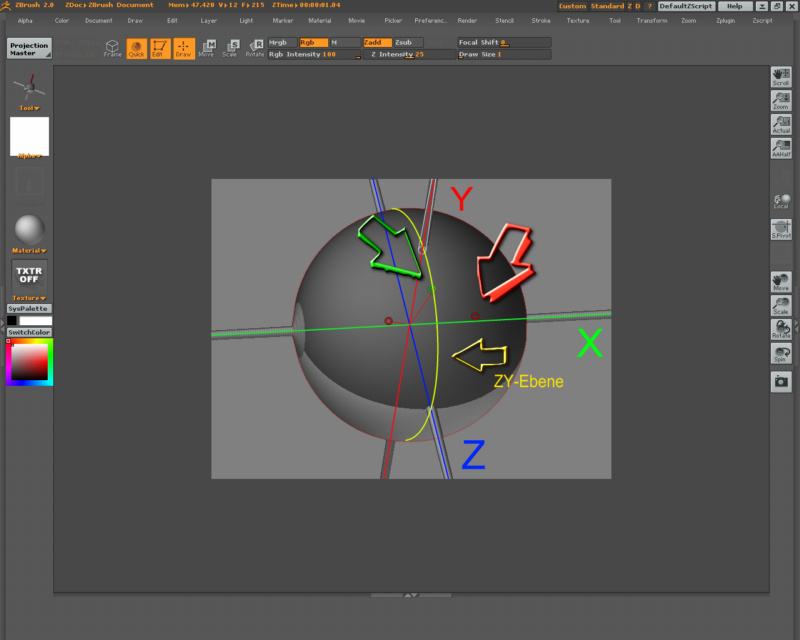Select the Spin icon on right panel

[x=781, y=354]
